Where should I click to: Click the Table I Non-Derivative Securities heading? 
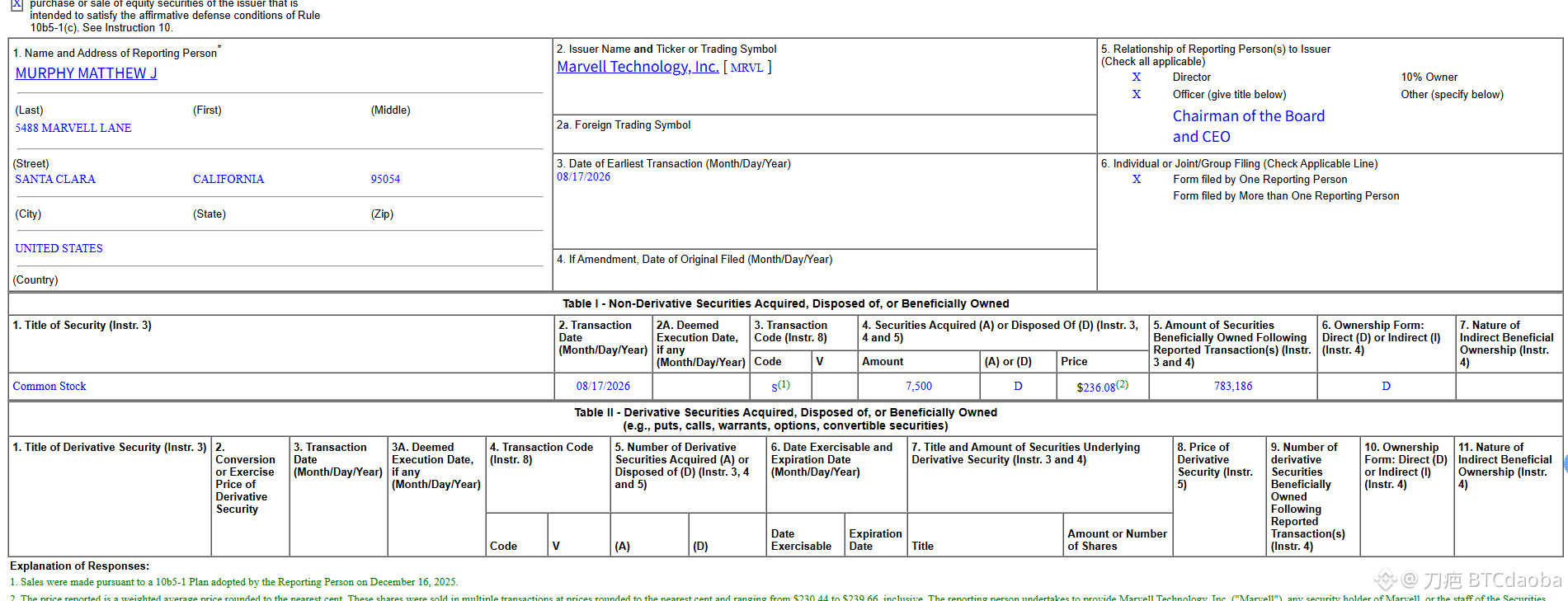click(785, 303)
